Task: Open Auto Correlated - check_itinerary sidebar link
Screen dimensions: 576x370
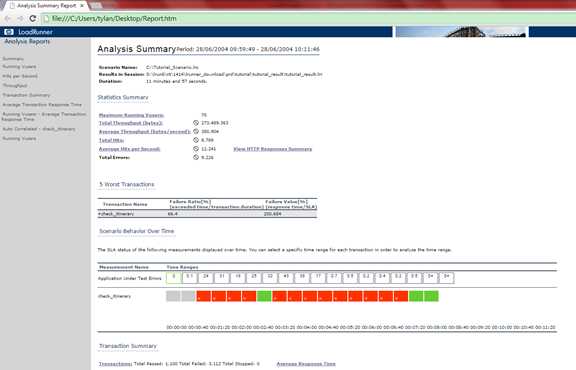Action: [39, 129]
